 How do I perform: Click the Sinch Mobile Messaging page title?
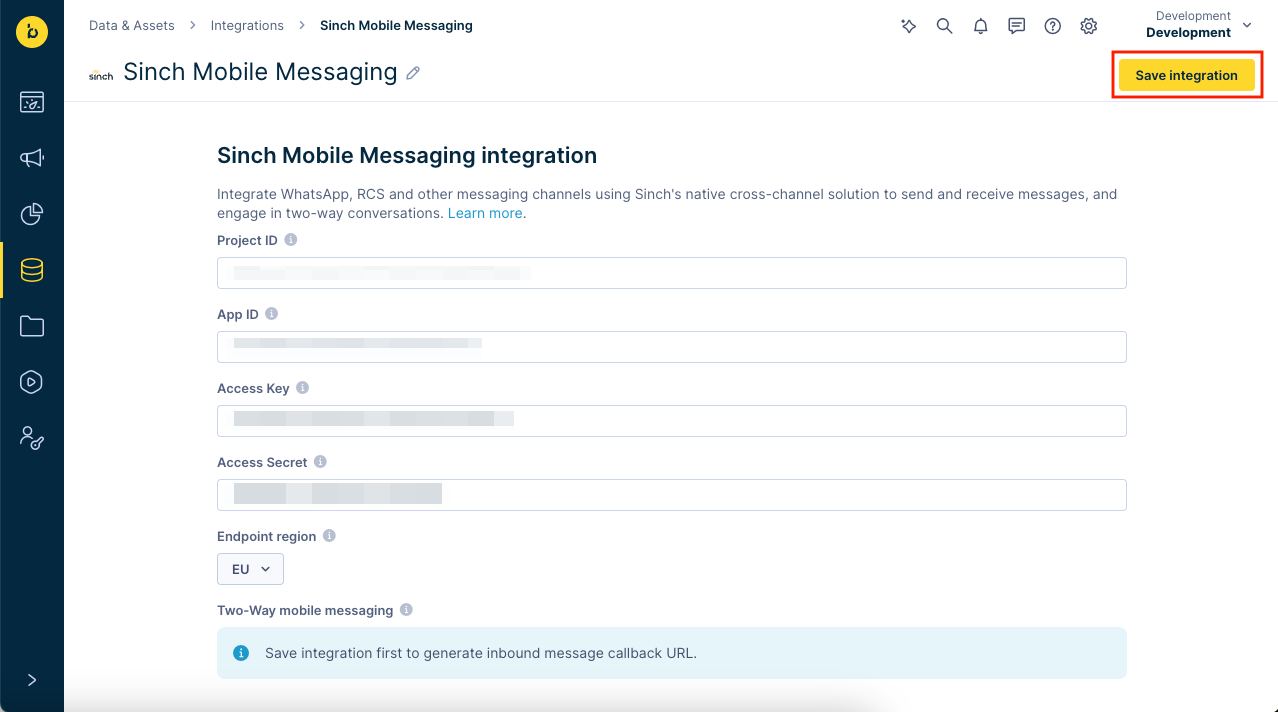pyautogui.click(x=260, y=72)
